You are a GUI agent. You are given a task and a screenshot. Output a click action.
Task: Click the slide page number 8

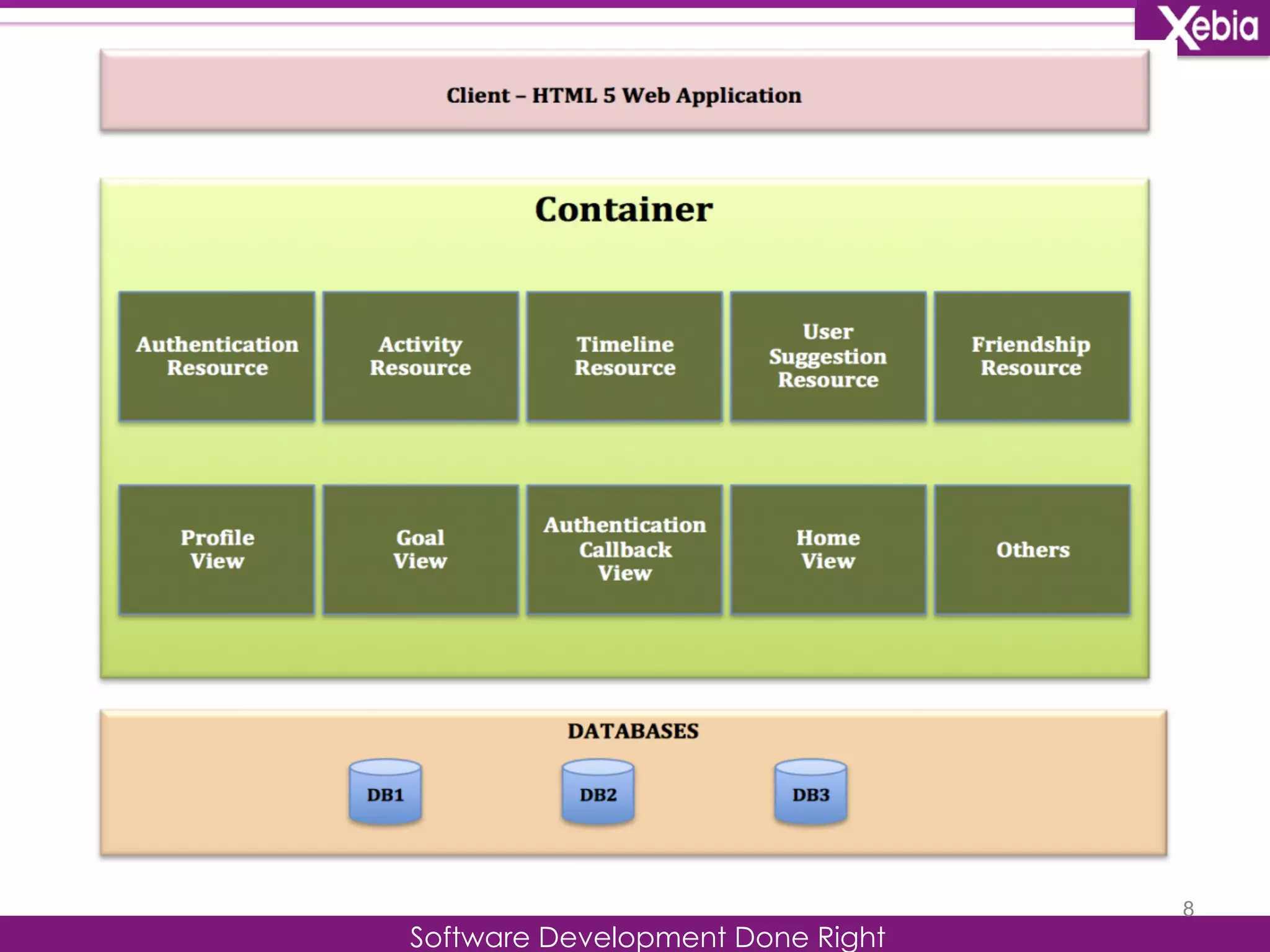[1188, 909]
